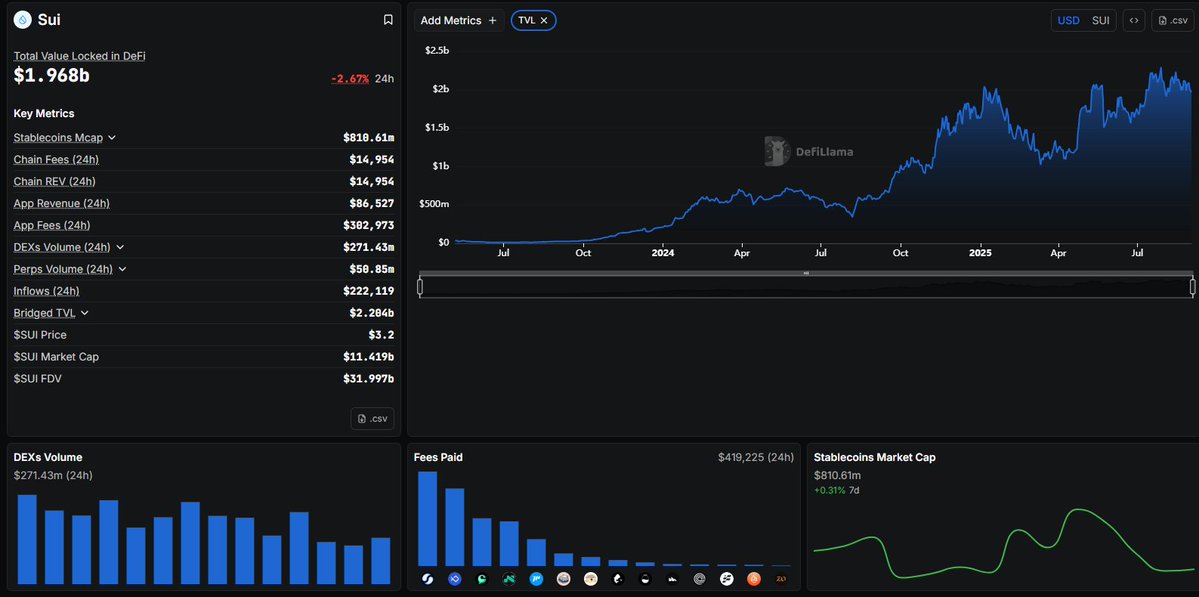Click the $1.968b total value
The height and width of the screenshot is (597, 1199).
[51, 76]
